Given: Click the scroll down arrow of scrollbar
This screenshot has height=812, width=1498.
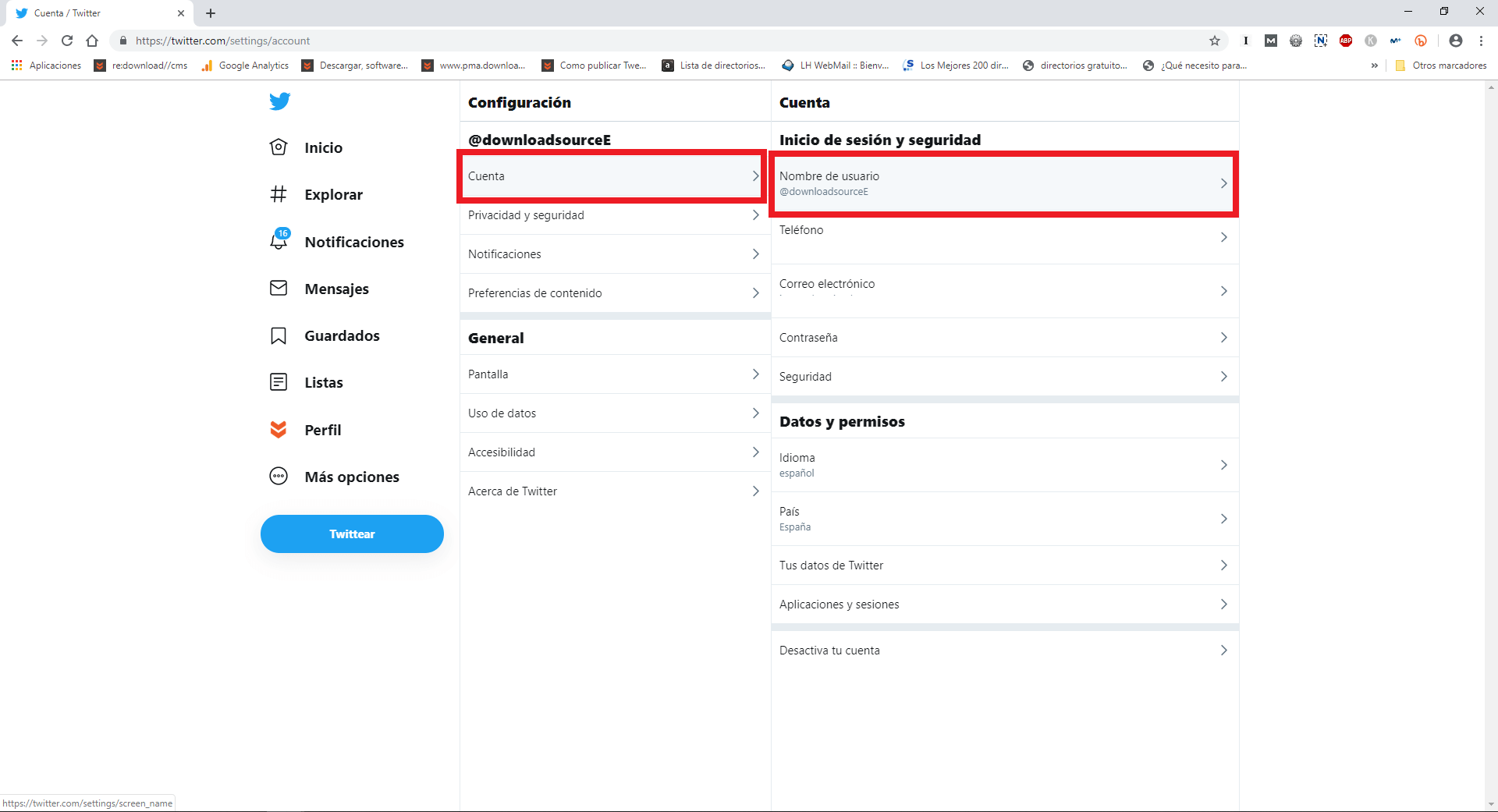Looking at the screenshot, I should point(1491,803).
